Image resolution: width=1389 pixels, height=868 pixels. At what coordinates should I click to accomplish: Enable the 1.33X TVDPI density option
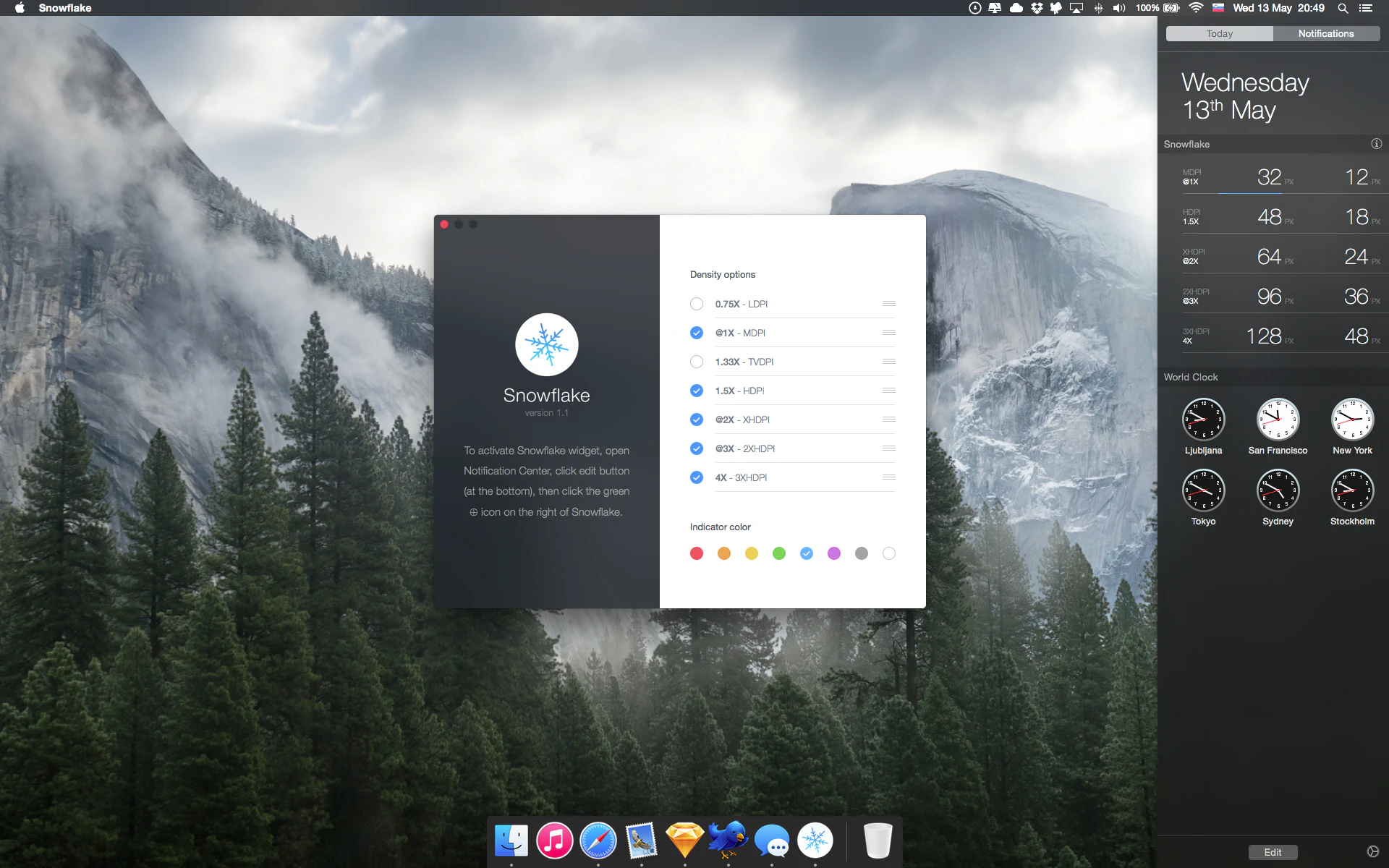point(697,362)
